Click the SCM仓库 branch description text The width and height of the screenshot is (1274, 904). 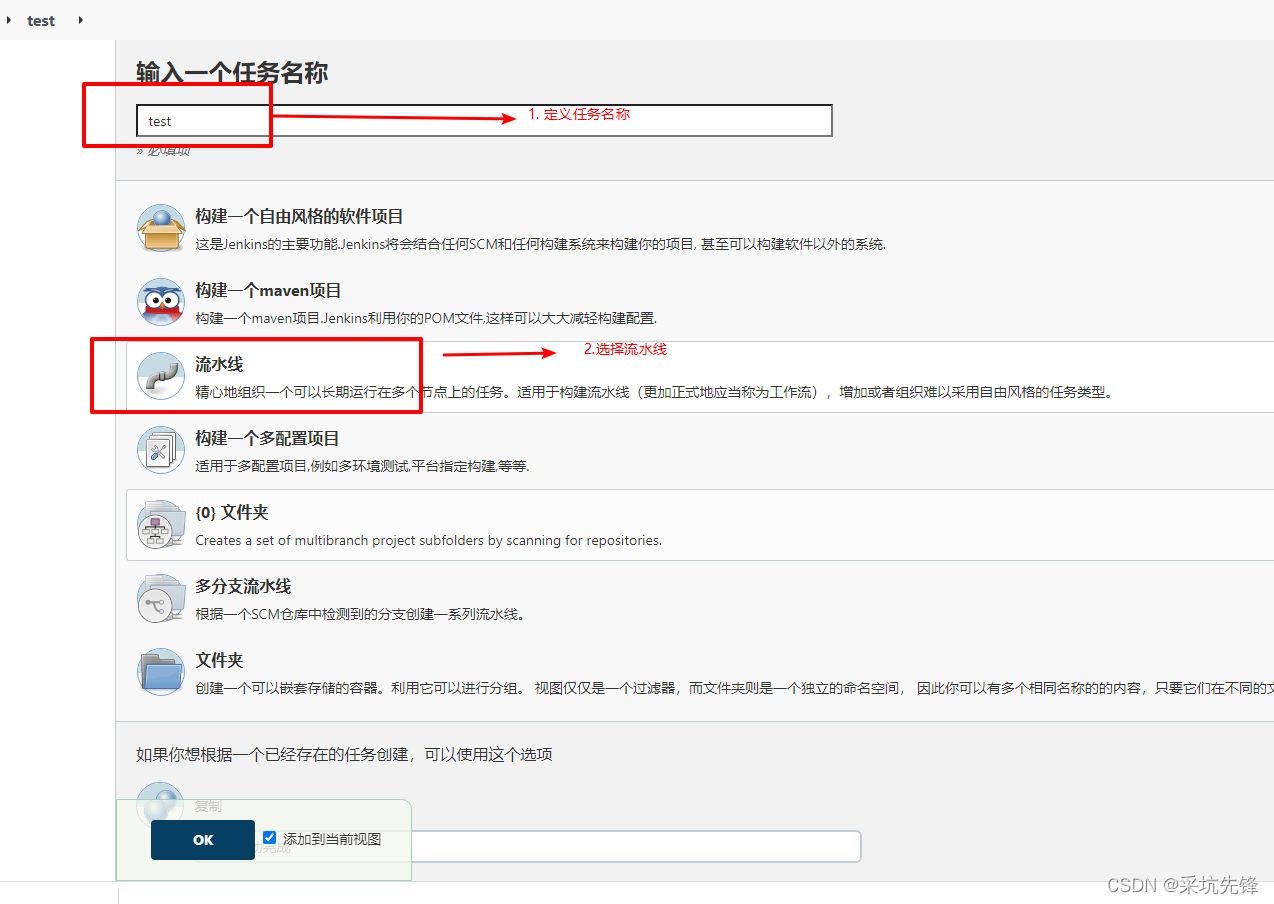tap(360, 614)
